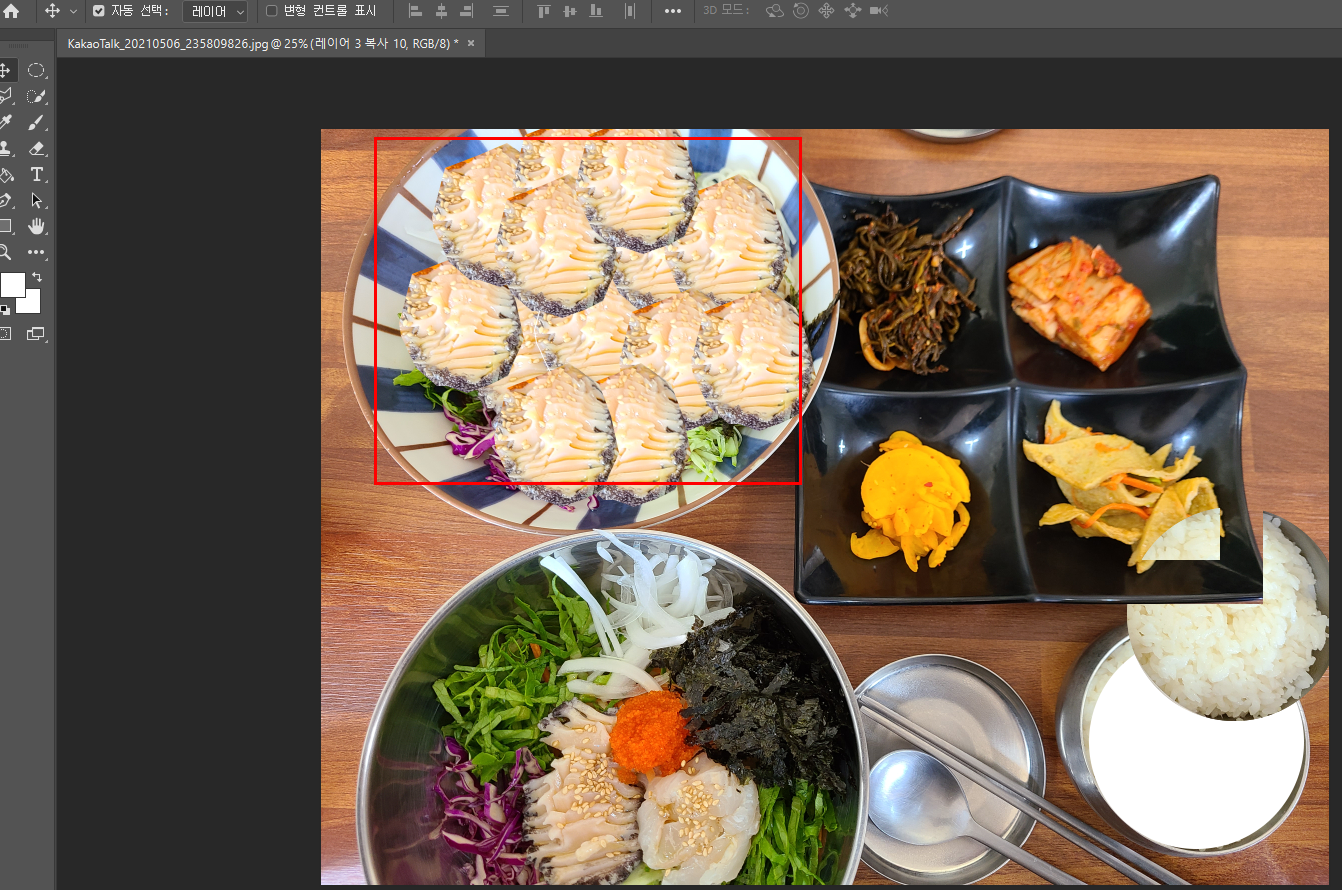The height and width of the screenshot is (890, 1342).
Task: Switch to KakaoTalk_20210506_235809826.jpg document tab
Action: point(263,44)
